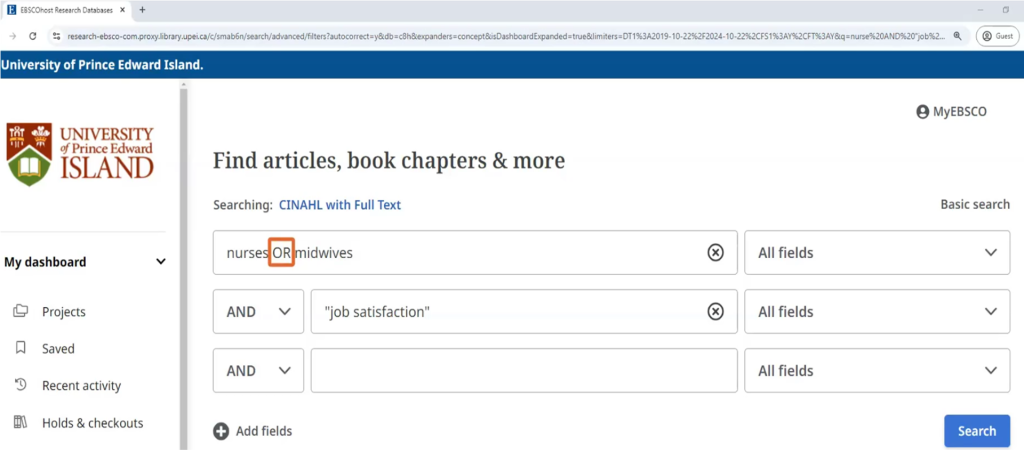Click the Add fields plus icon
The height and width of the screenshot is (452, 1024).
(221, 431)
